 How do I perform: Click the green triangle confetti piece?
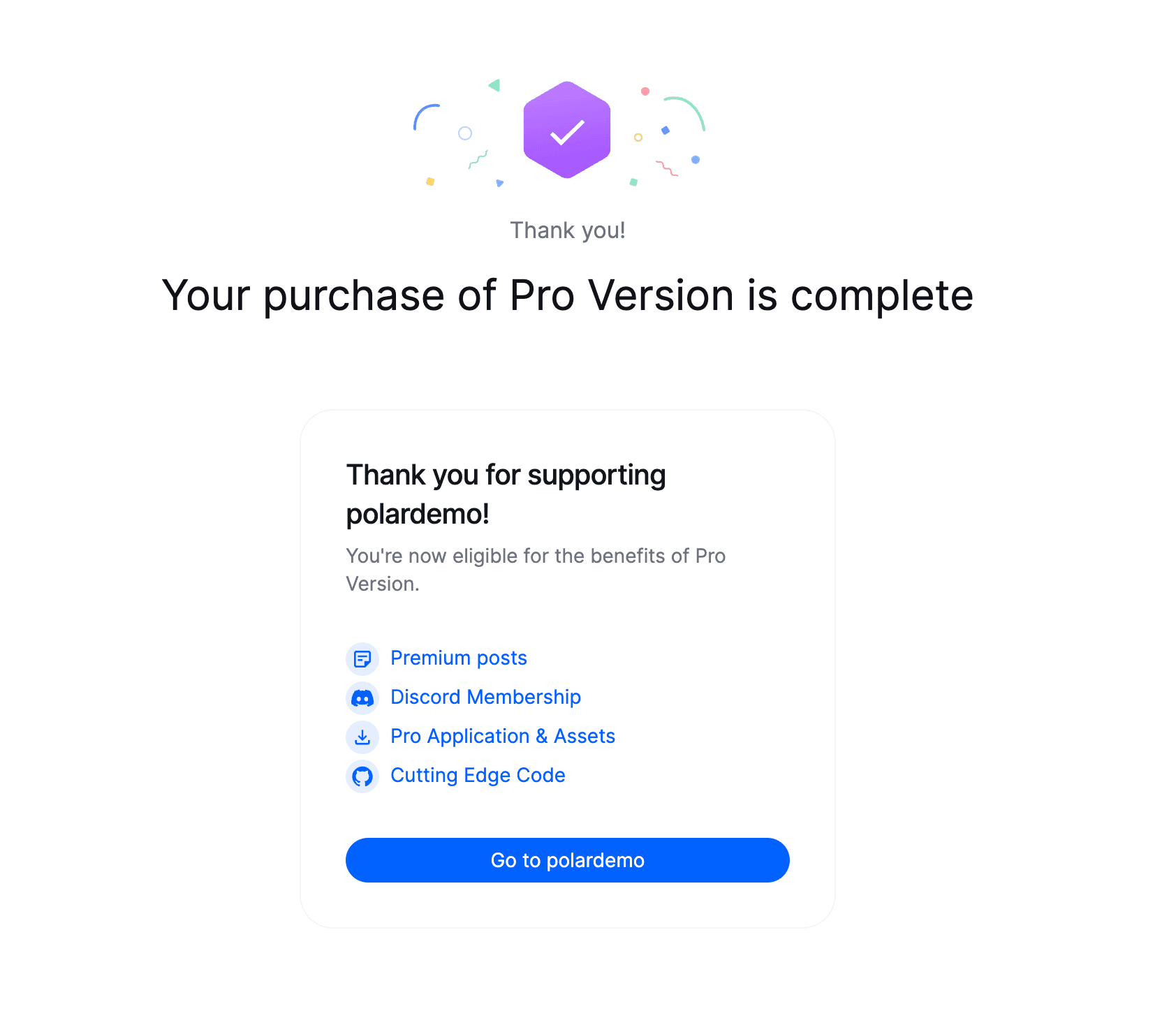(494, 85)
